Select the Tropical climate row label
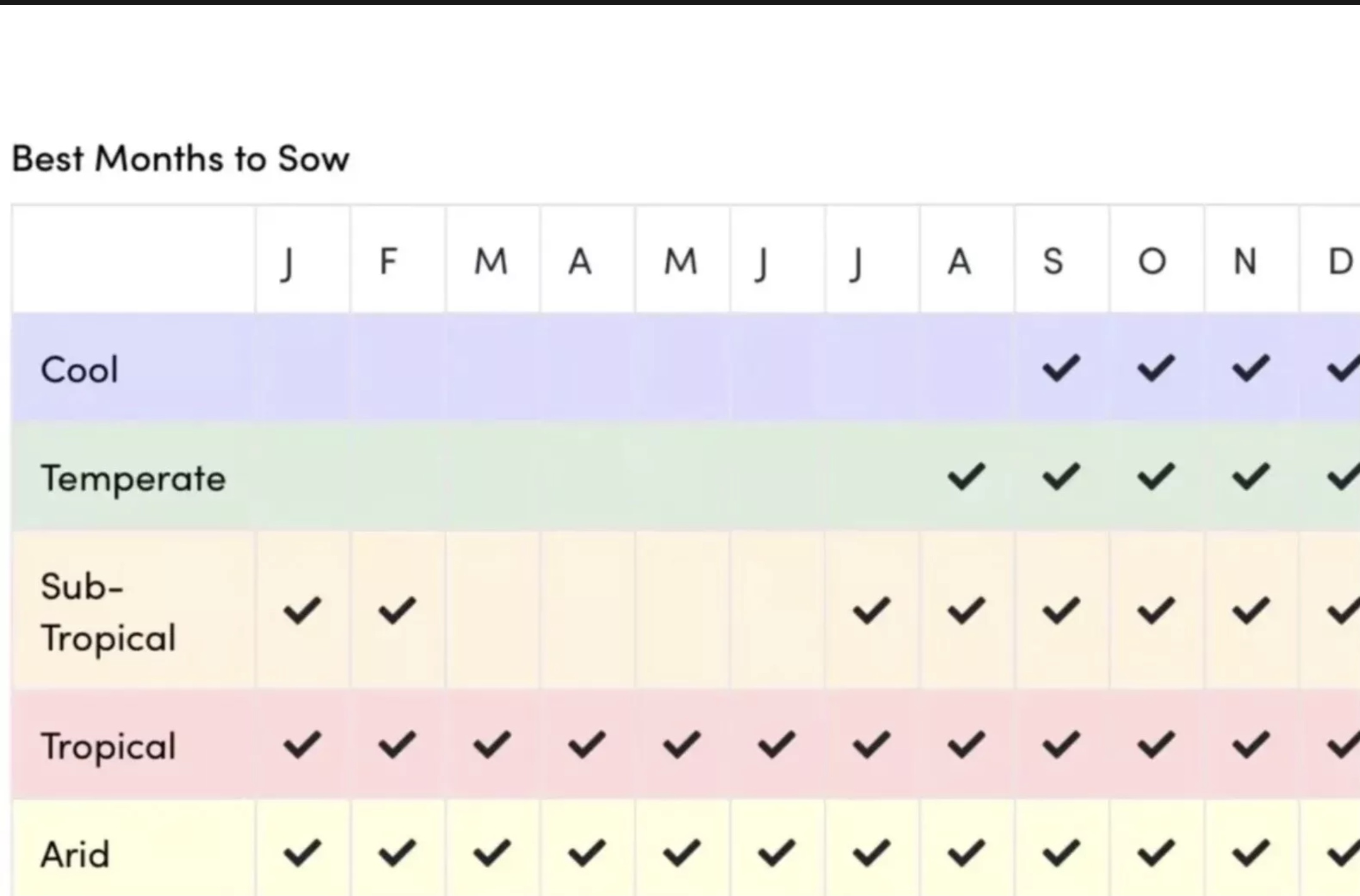Viewport: 1360px width, 896px height. point(108,747)
